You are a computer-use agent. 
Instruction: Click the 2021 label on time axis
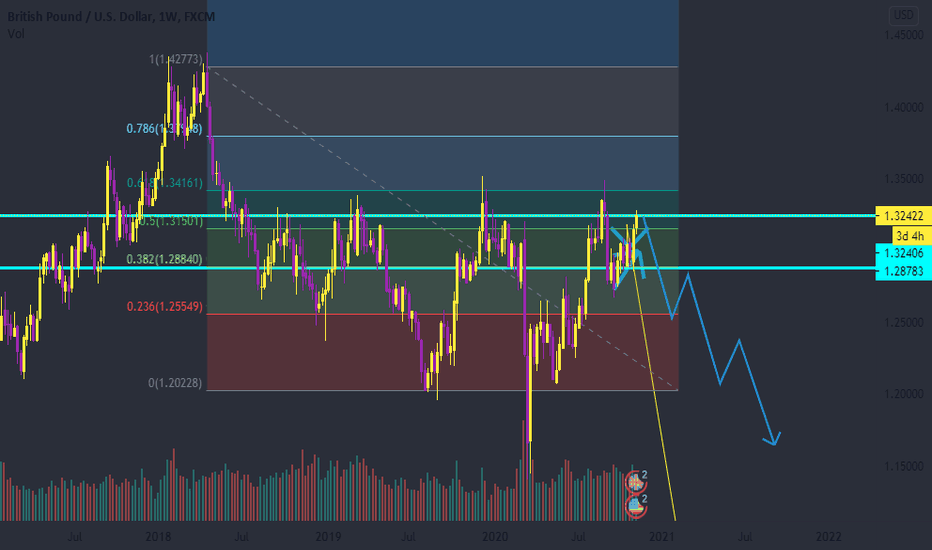[x=662, y=537]
